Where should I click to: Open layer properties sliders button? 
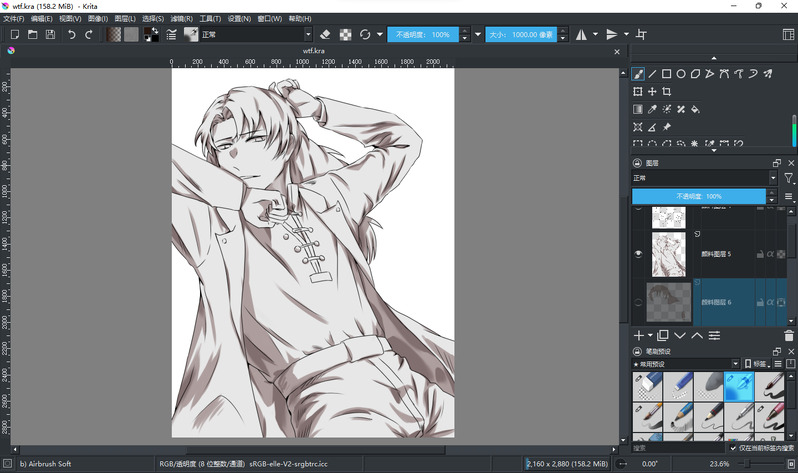click(715, 336)
